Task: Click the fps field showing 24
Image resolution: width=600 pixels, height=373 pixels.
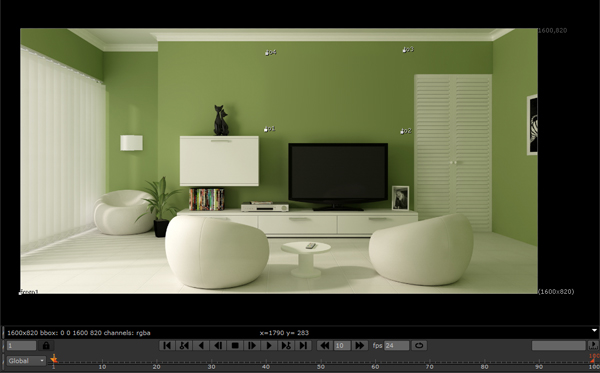Action: coord(396,345)
